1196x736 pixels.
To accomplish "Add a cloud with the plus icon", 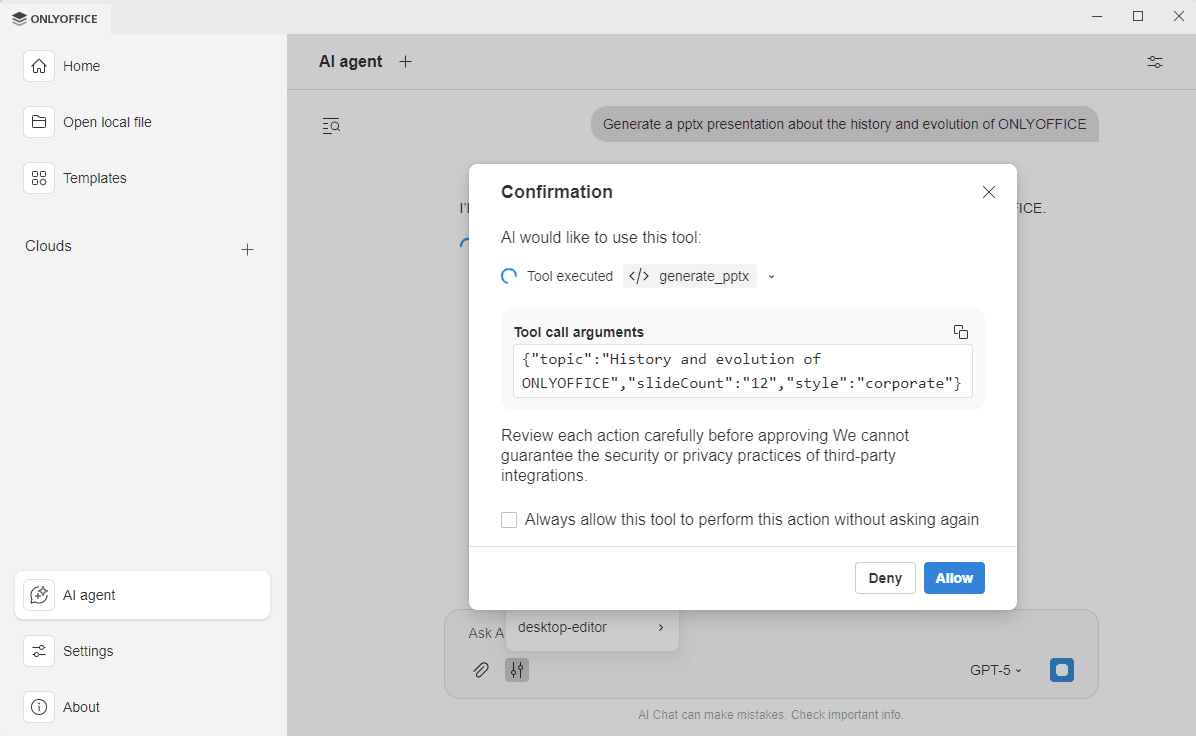I will coord(247,249).
